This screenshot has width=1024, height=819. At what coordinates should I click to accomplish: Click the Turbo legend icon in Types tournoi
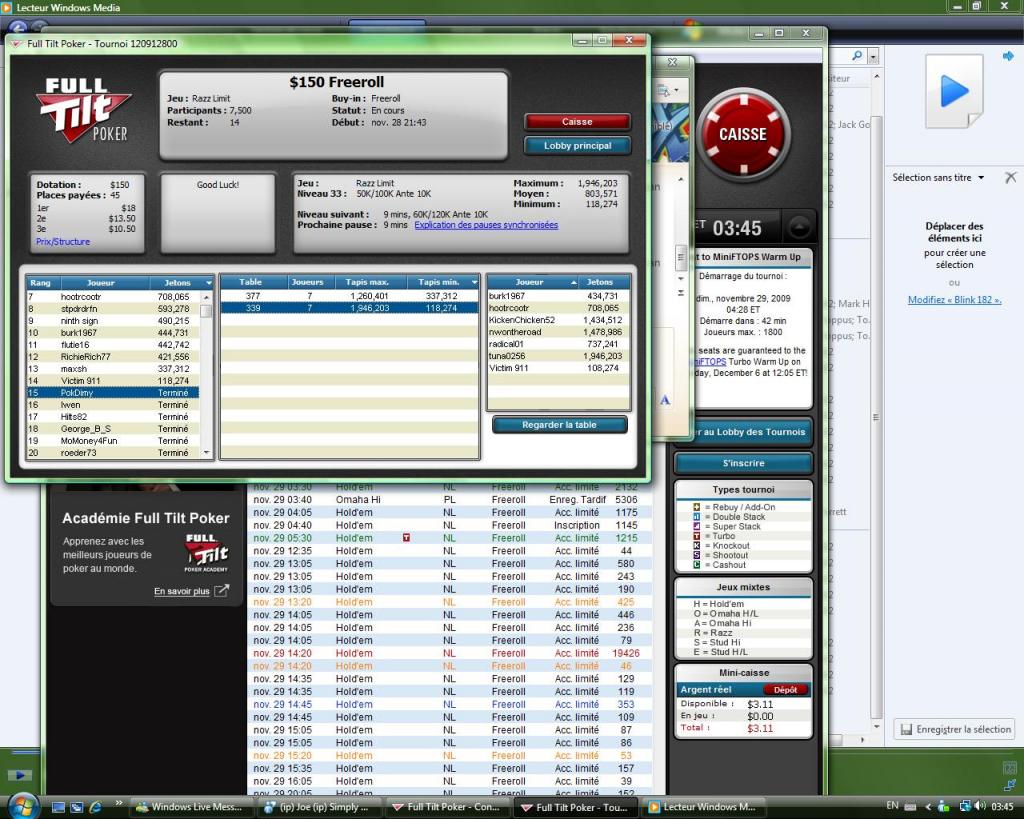tap(697, 536)
